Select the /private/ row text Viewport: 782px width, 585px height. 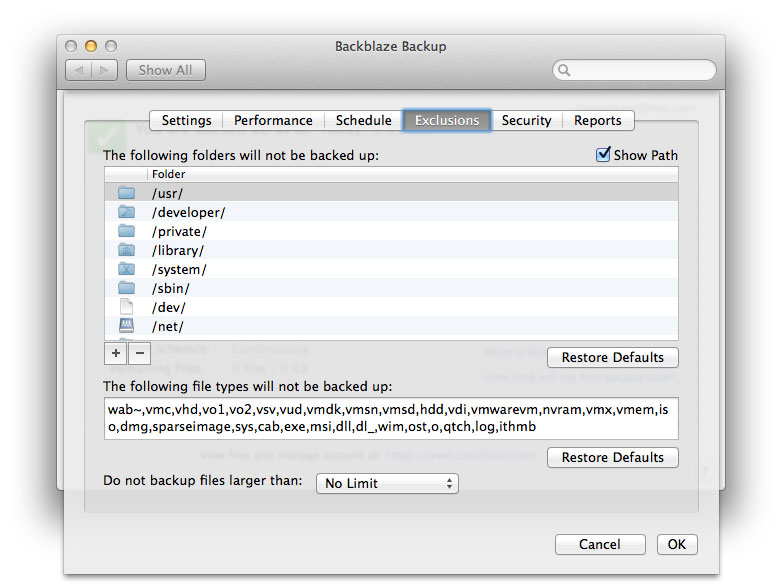click(x=180, y=231)
